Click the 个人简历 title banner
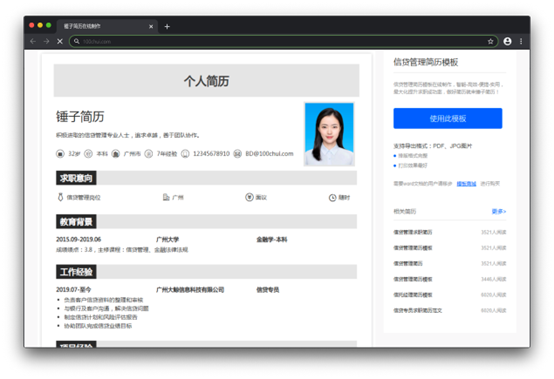This screenshot has height=379, width=554. pos(206,81)
